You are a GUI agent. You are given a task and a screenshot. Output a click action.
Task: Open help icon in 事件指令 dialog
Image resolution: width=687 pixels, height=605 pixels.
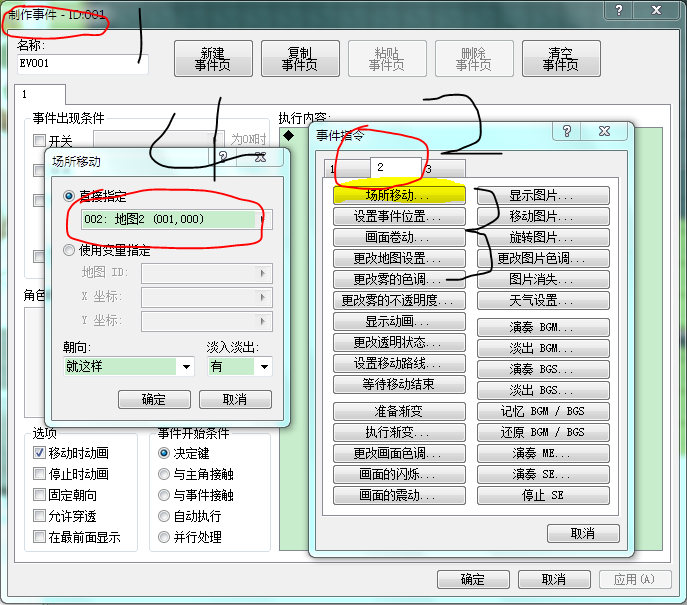(567, 131)
